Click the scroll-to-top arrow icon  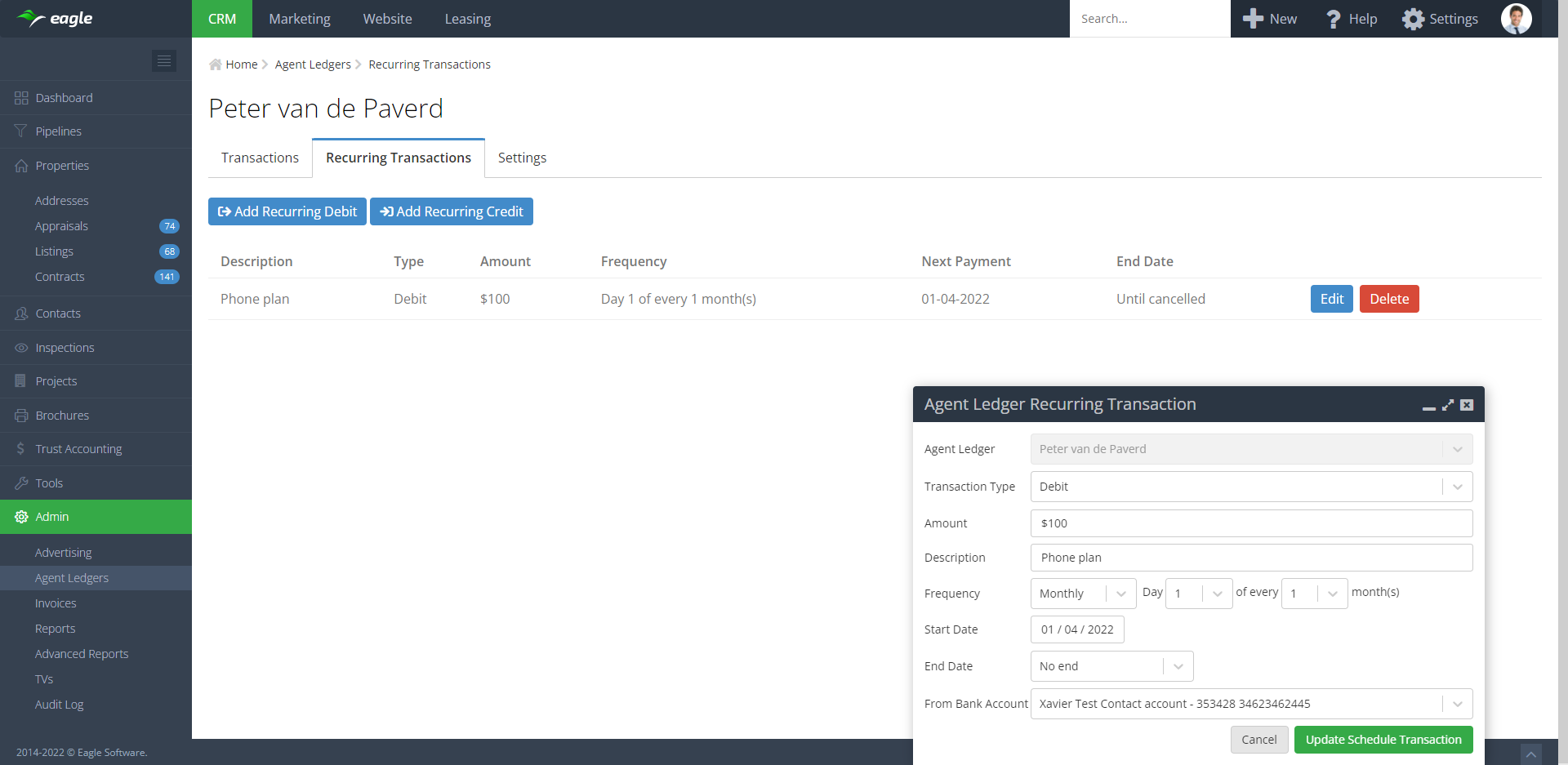[1531, 754]
